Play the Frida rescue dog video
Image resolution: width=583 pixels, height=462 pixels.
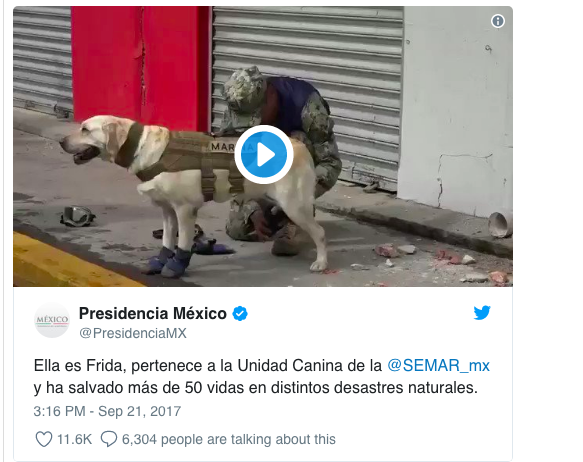(x=264, y=154)
